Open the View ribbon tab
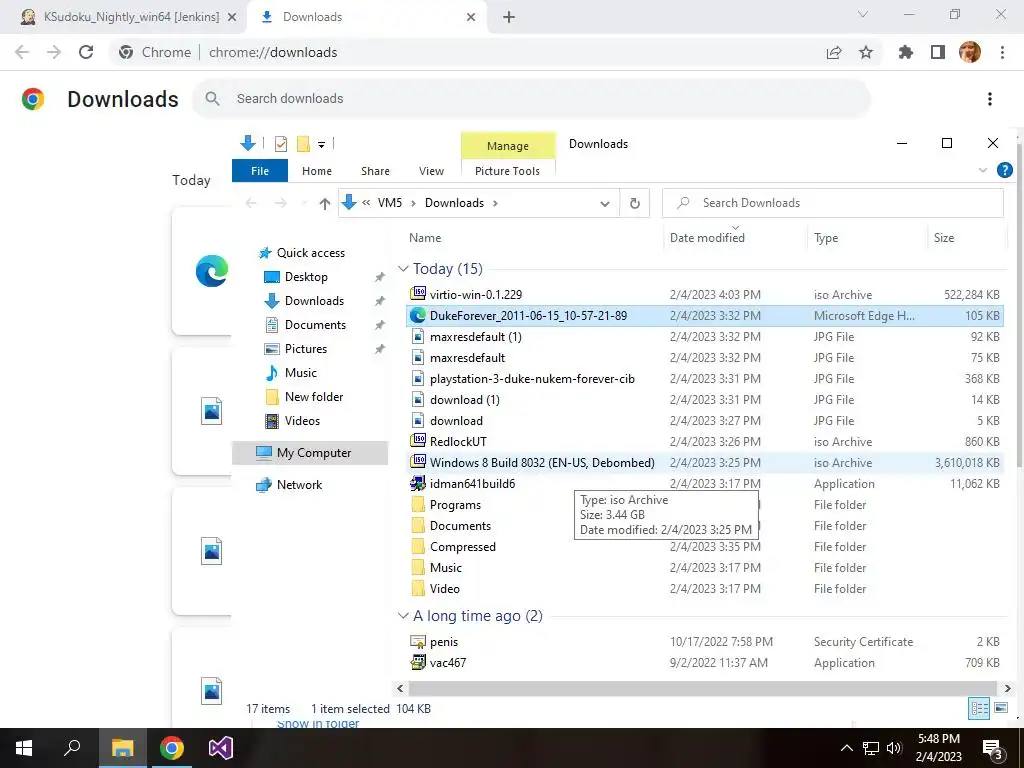 [431, 170]
